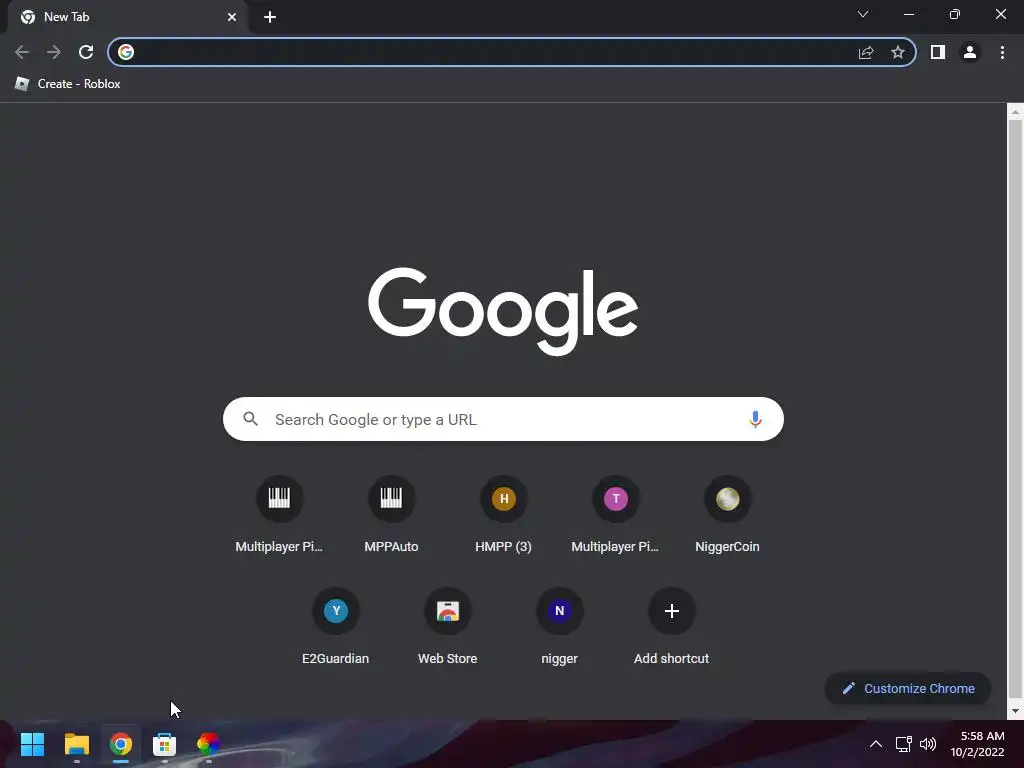Open the three-dot Chrome menu
Viewport: 1024px width, 768px height.
coord(1002,52)
